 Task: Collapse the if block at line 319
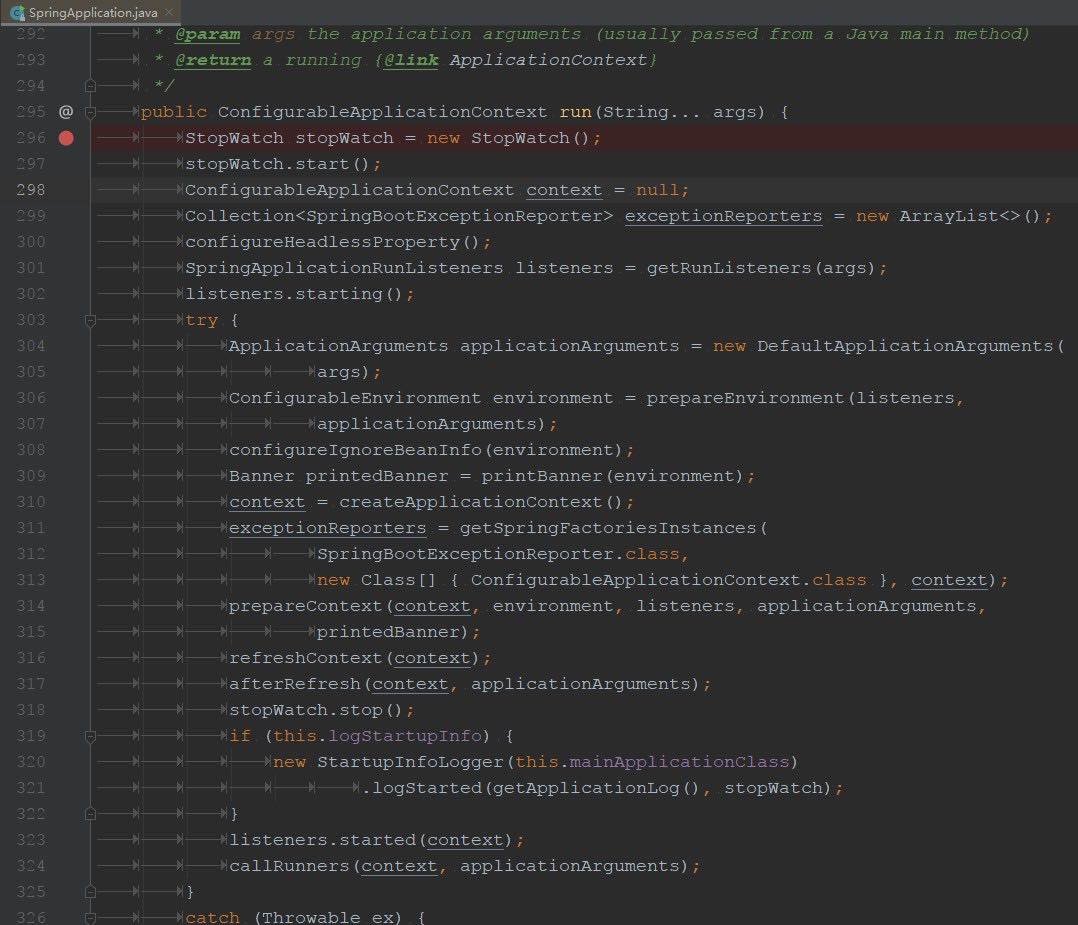tap(90, 737)
